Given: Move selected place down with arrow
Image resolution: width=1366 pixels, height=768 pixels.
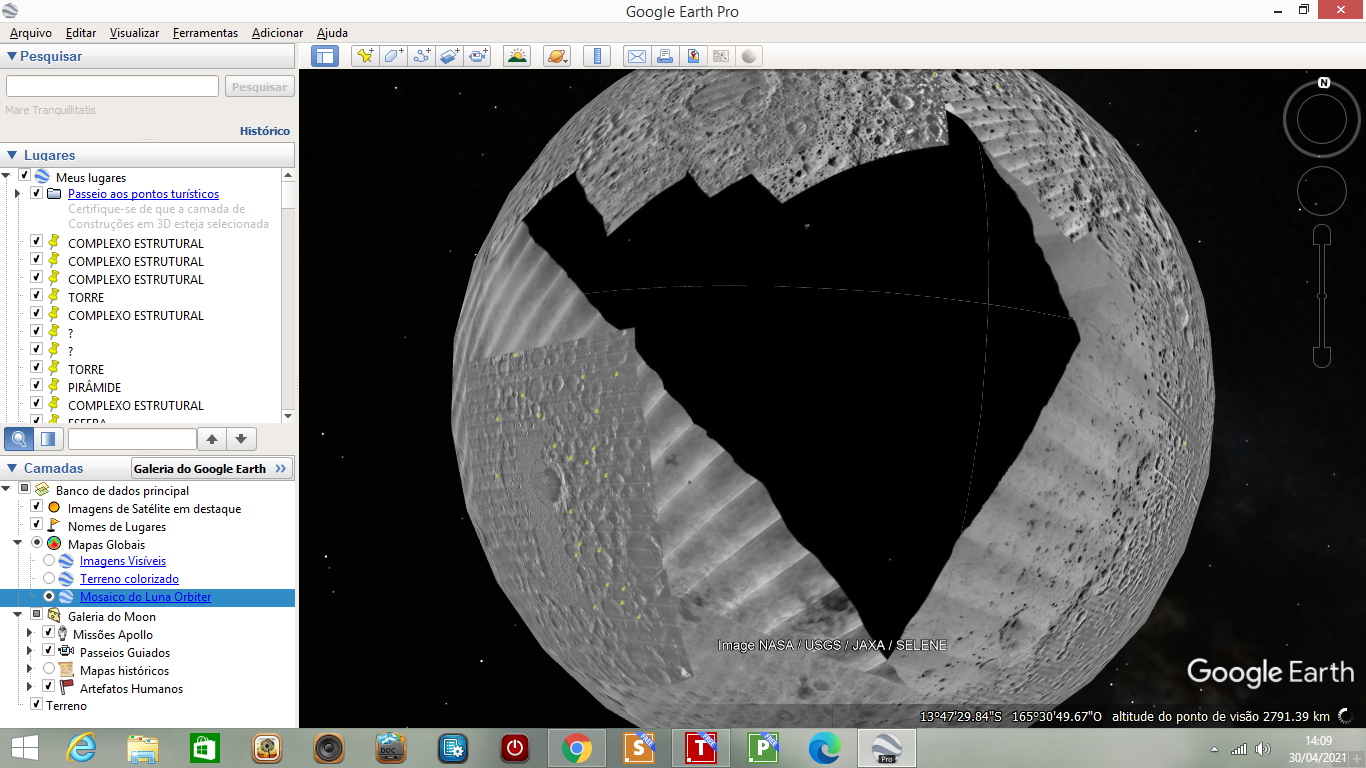Looking at the screenshot, I should point(241,438).
